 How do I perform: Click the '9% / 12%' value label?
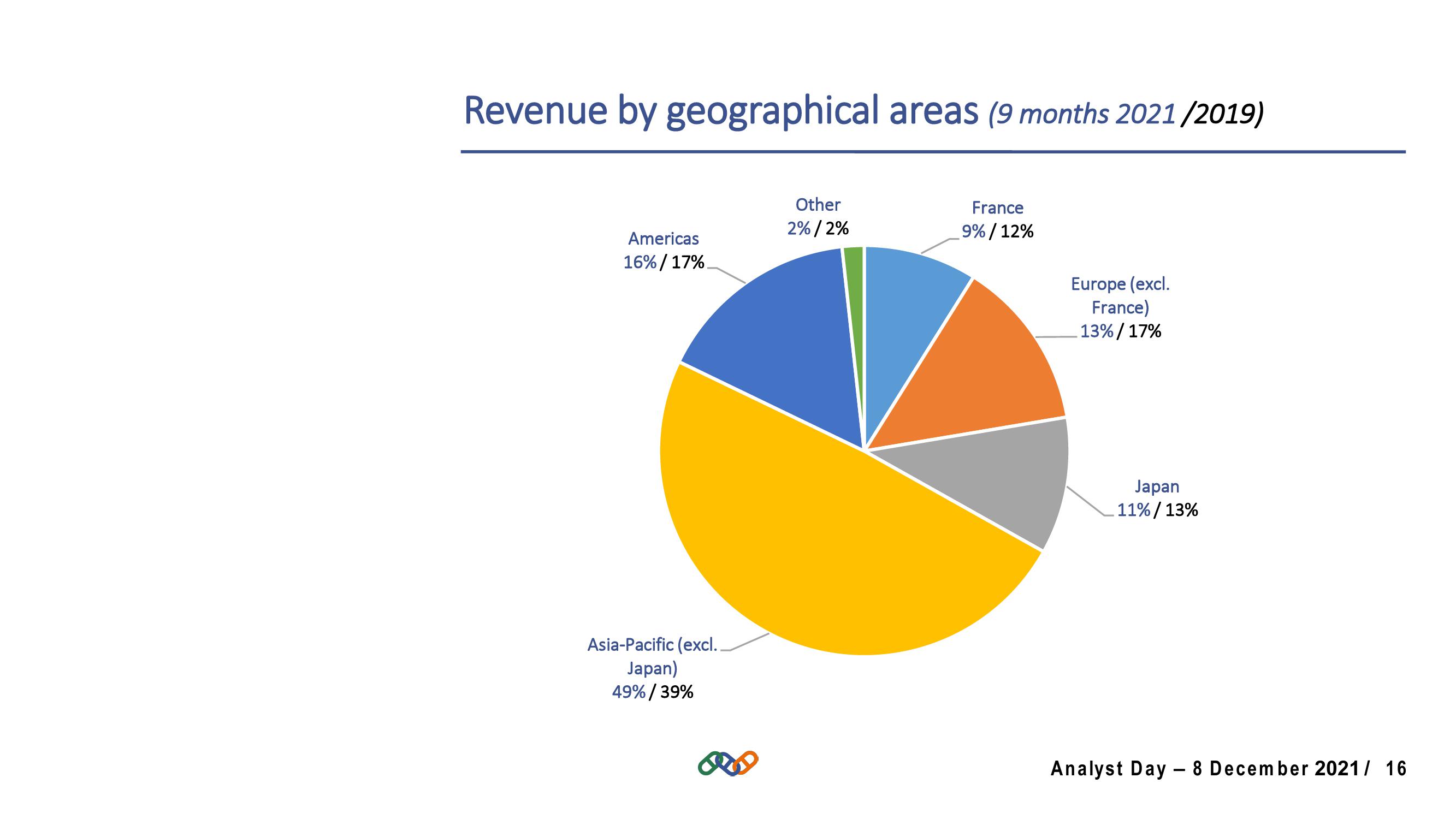click(x=997, y=232)
